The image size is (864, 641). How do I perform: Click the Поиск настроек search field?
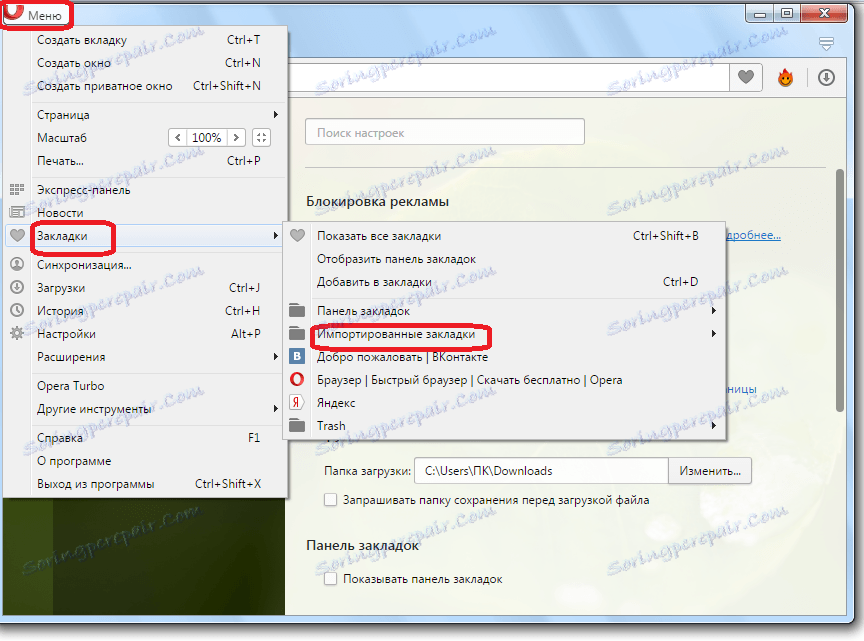[445, 132]
